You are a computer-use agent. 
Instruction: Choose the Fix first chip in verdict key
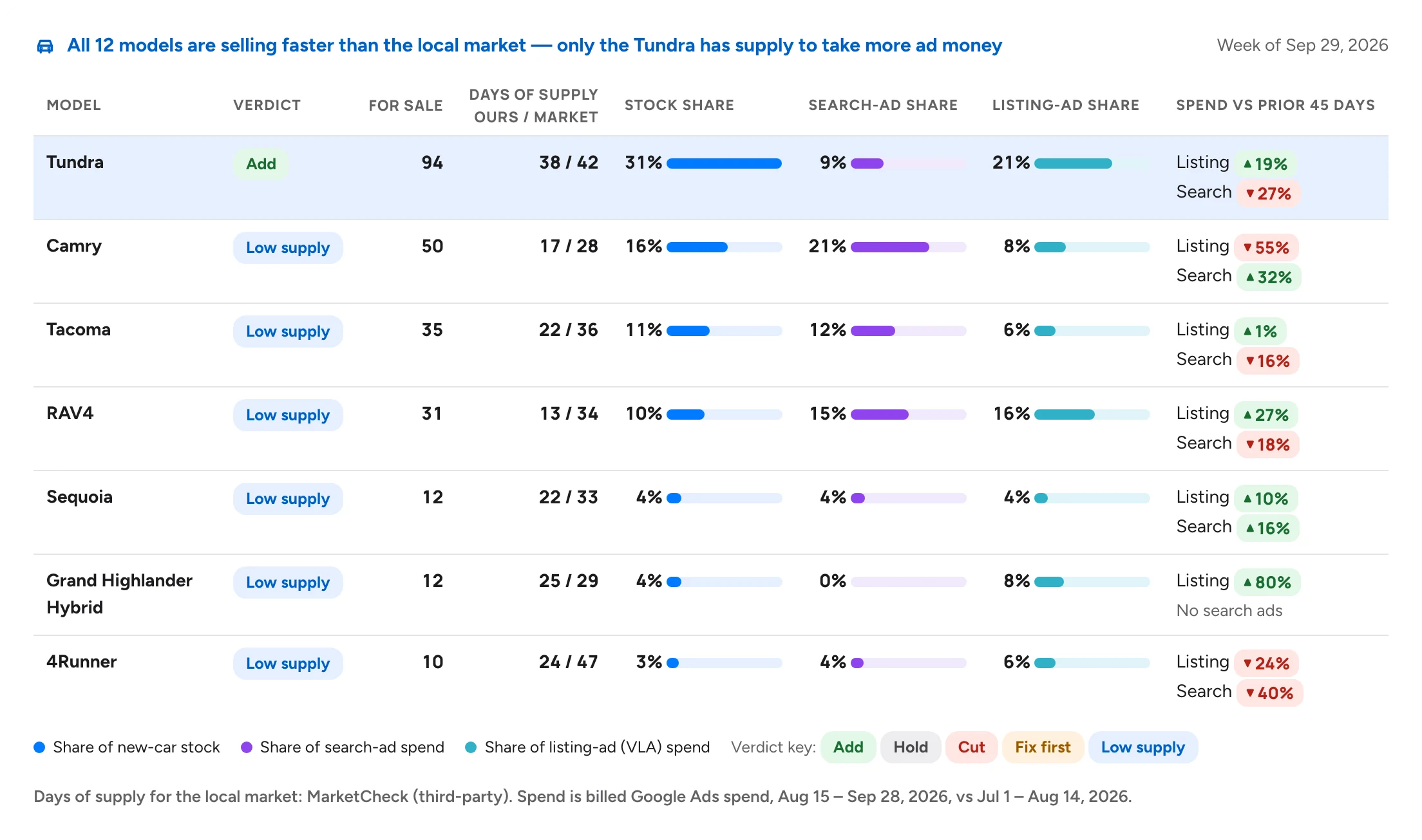click(1043, 747)
